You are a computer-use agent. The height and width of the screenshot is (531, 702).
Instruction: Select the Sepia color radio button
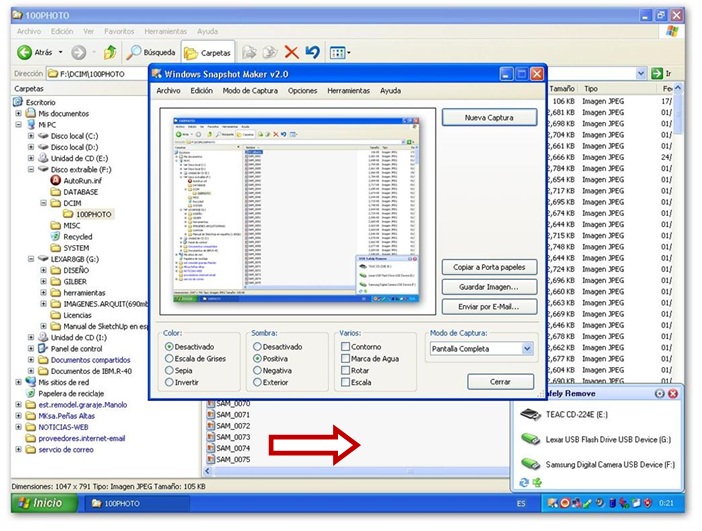click(x=168, y=370)
